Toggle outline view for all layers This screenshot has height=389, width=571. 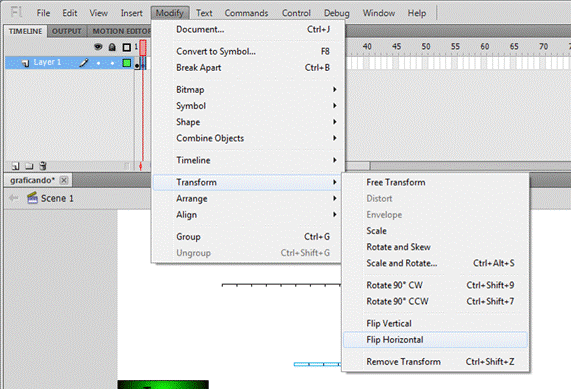pyautogui.click(x=126, y=47)
